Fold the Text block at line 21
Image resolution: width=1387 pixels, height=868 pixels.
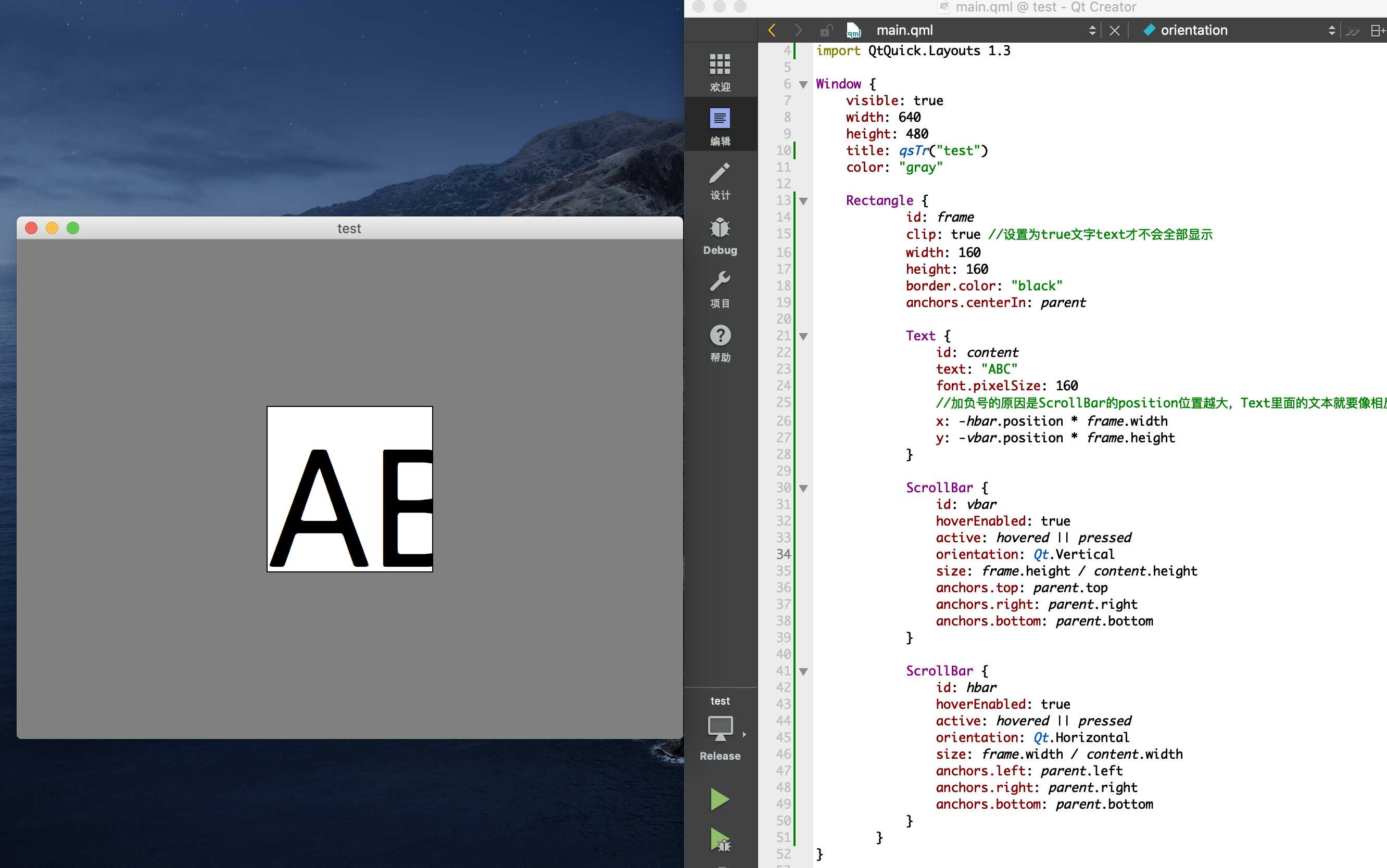(x=803, y=336)
